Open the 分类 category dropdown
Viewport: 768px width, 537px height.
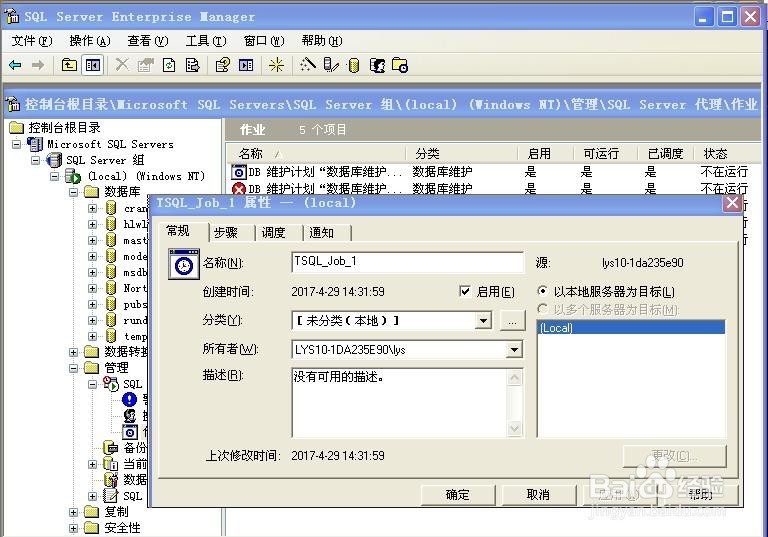(x=483, y=321)
